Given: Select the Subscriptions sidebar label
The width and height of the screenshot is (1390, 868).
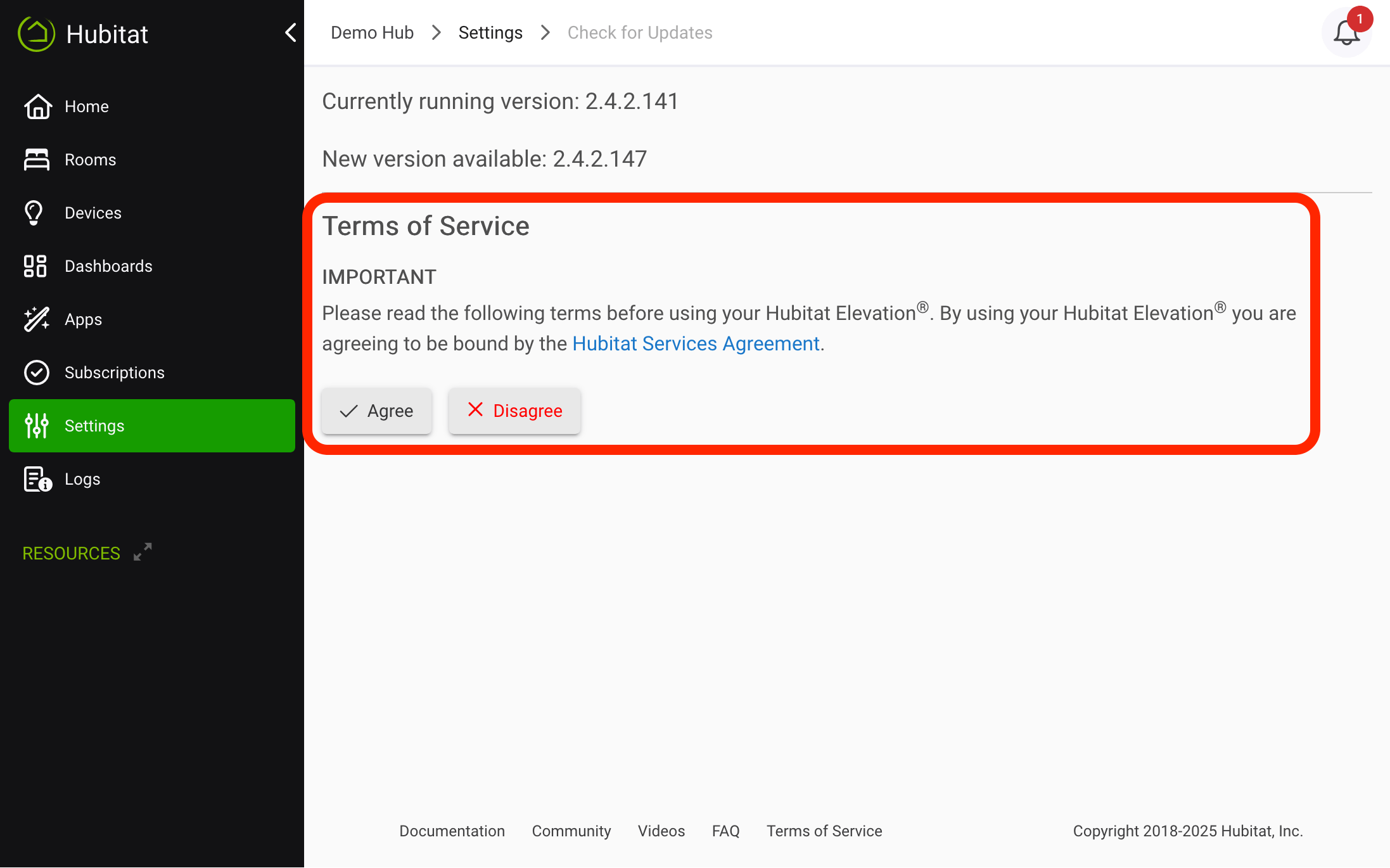Looking at the screenshot, I should tap(115, 373).
